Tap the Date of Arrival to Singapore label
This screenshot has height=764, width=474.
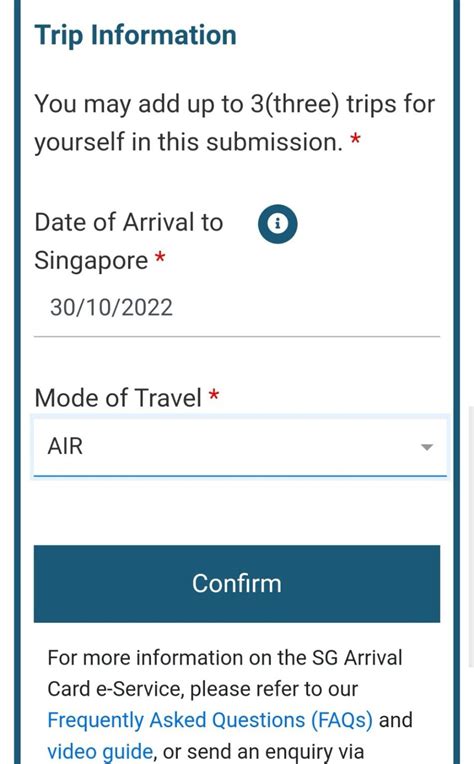(129, 241)
